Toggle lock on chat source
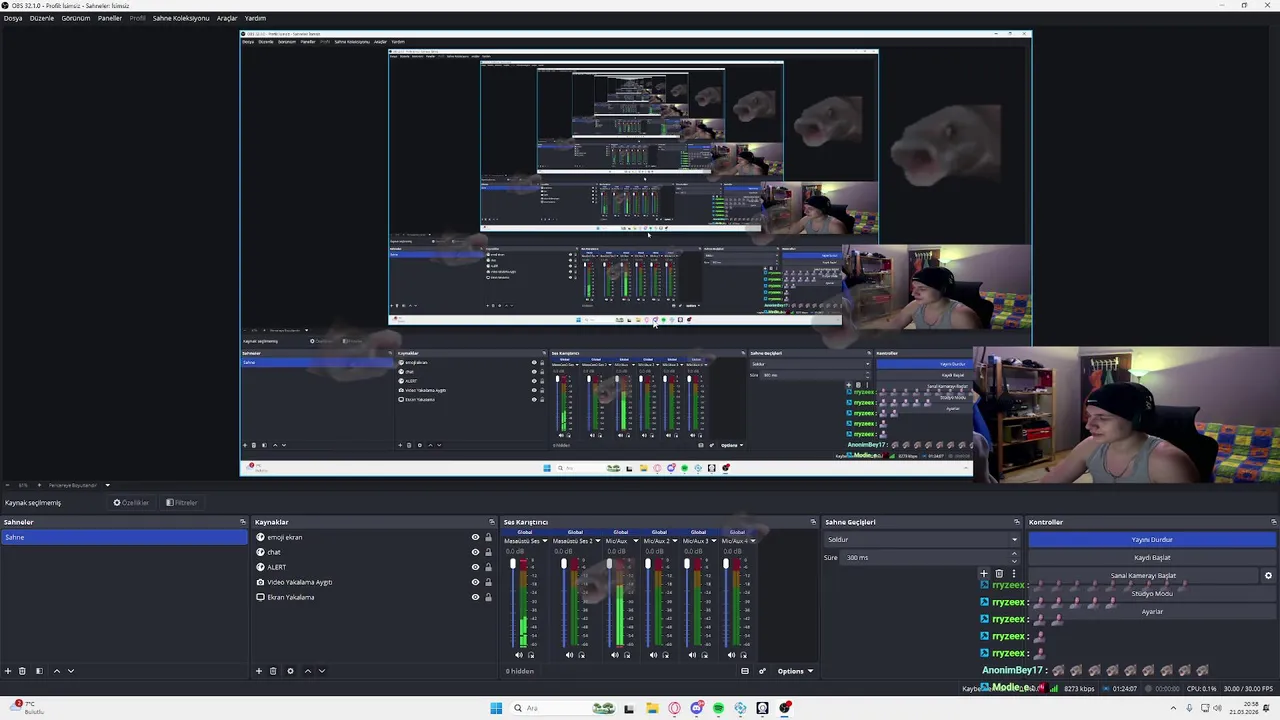Viewport: 1280px width, 720px height. point(488,552)
